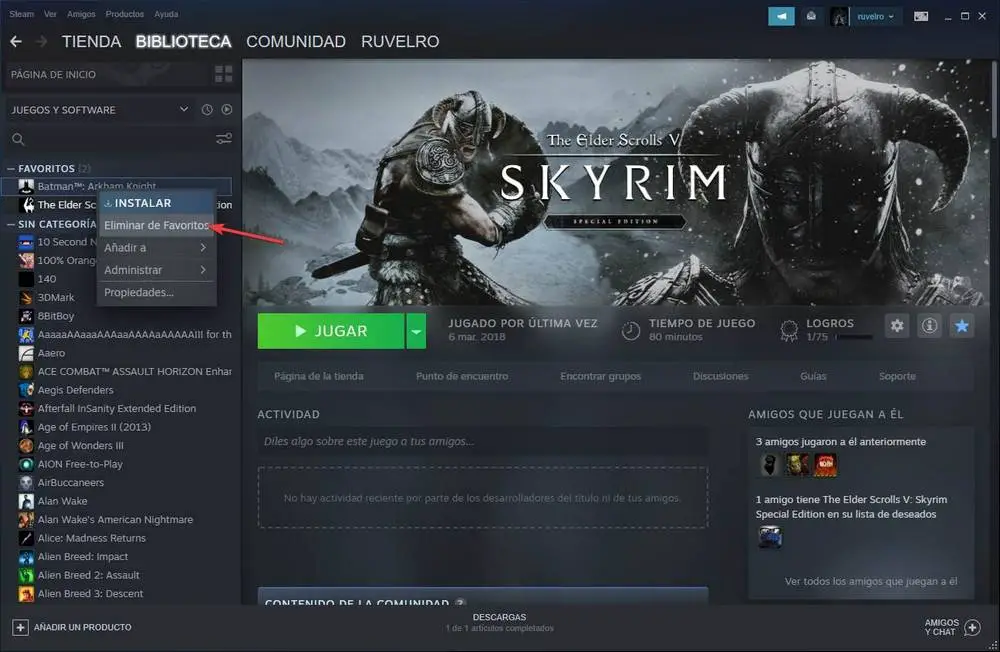Screen dimensions: 1000x652
Task: Select Afterfall InSanity Extended Edition
Action: 117,408
